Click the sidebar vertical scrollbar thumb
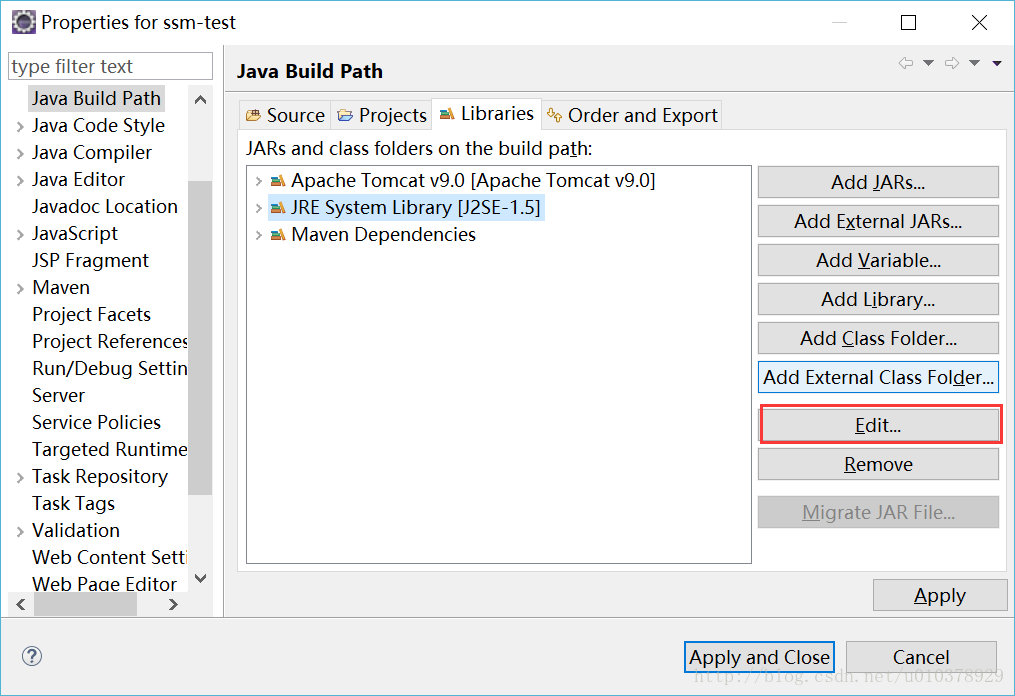Image resolution: width=1015 pixels, height=696 pixels. pos(200,337)
